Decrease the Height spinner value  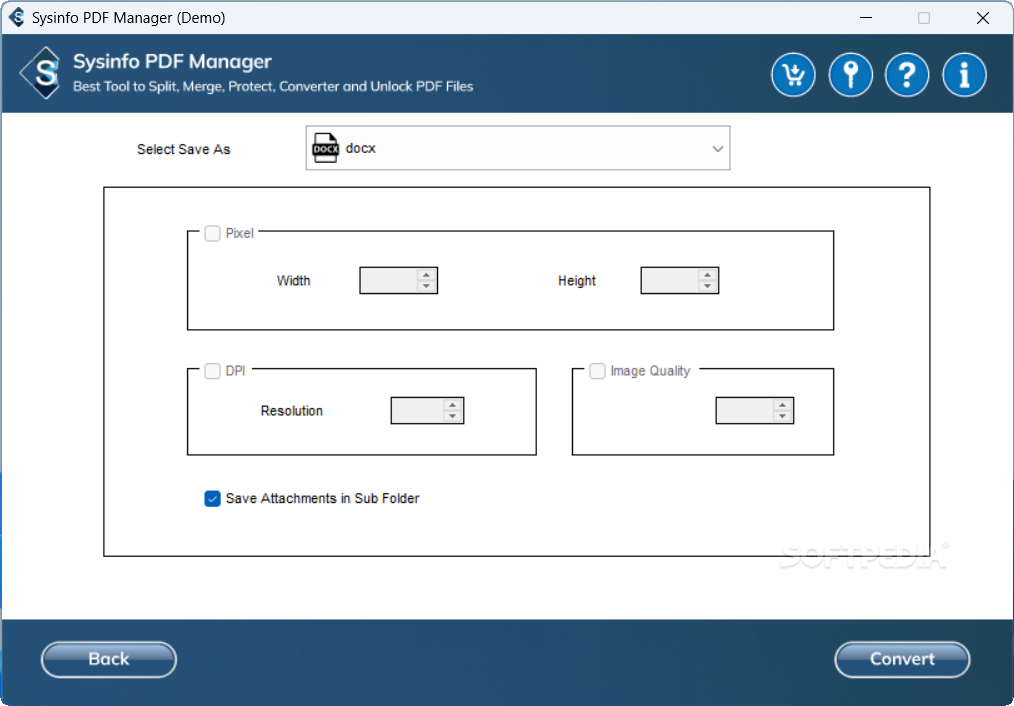pyautogui.click(x=707, y=286)
